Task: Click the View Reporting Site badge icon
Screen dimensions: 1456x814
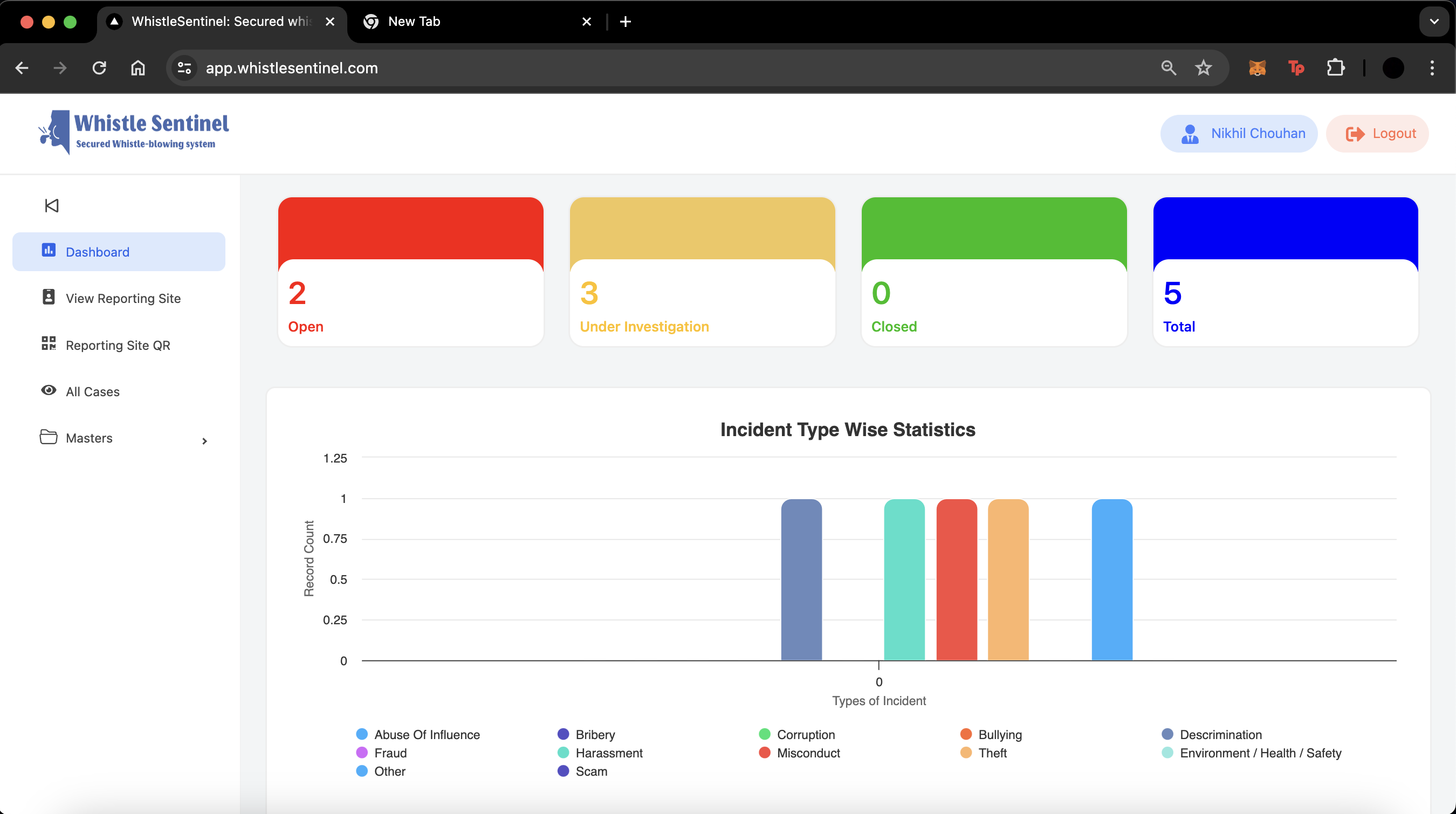Action: pyautogui.click(x=49, y=297)
